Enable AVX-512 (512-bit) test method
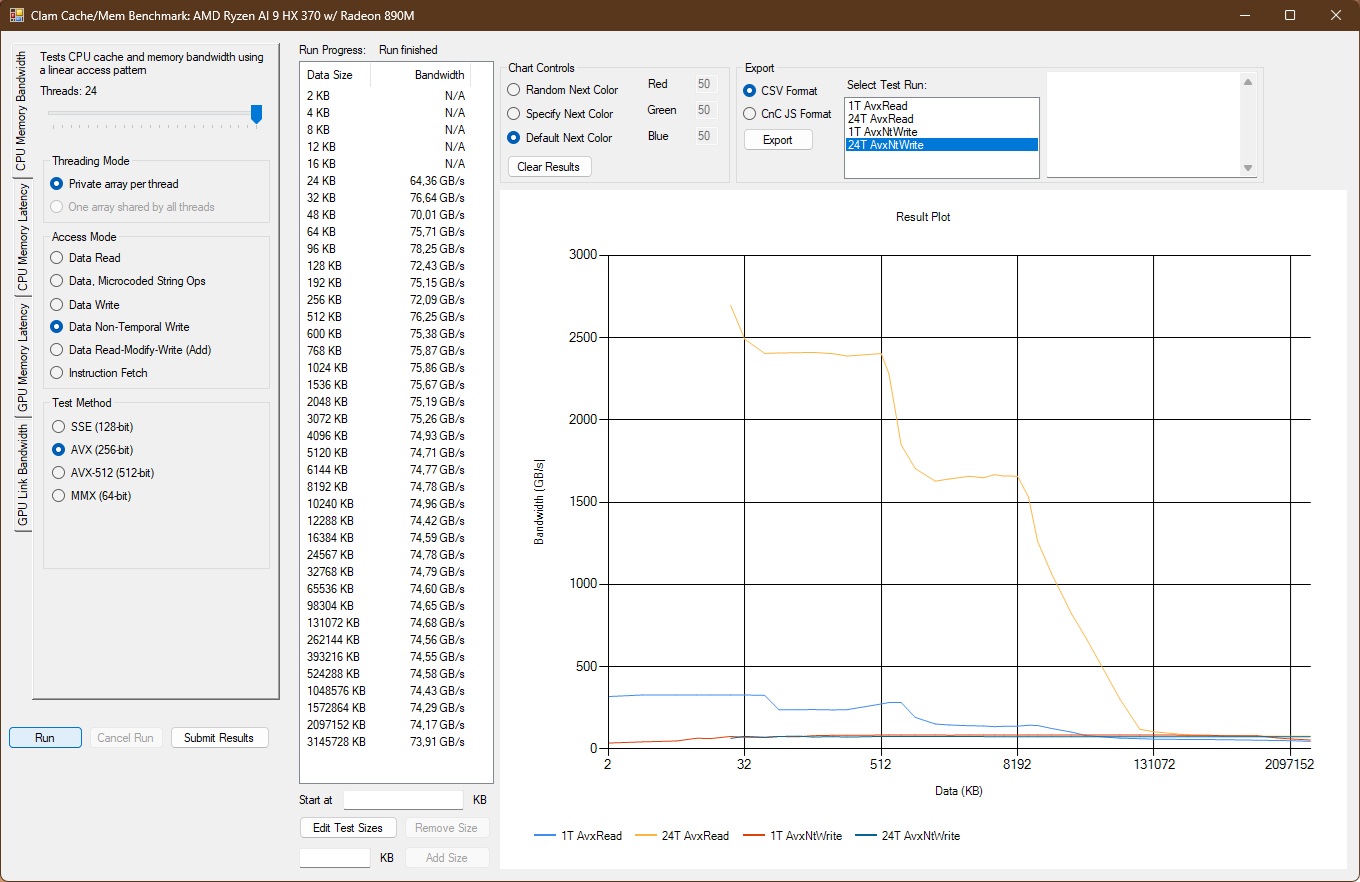Screen dimensions: 1360x882 [x=57, y=473]
